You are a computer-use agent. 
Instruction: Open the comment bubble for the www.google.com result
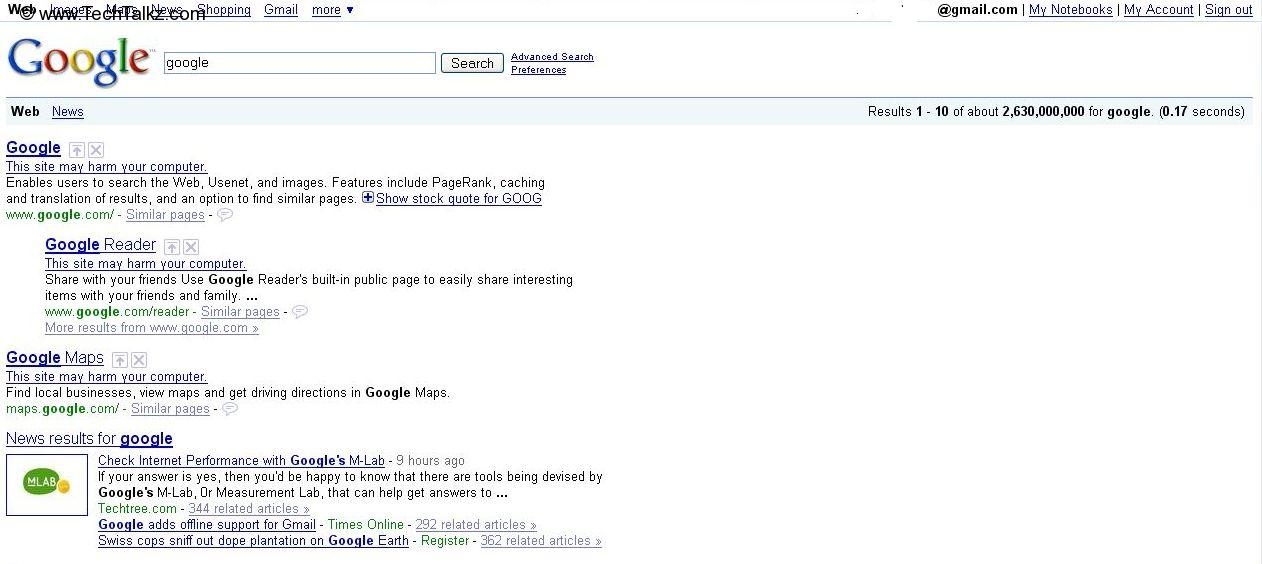225,215
